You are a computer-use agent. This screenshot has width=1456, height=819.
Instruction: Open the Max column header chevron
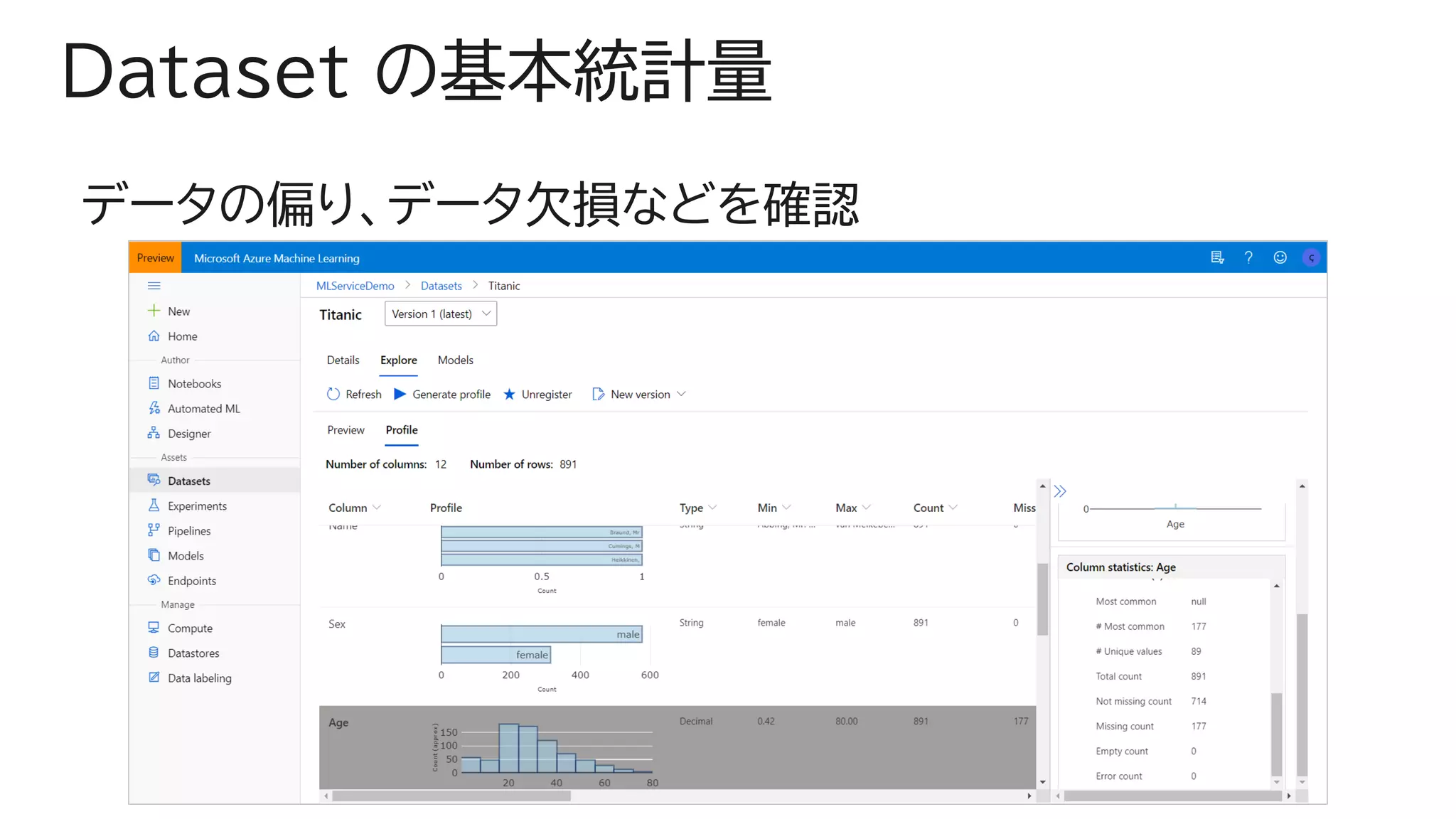click(x=866, y=508)
